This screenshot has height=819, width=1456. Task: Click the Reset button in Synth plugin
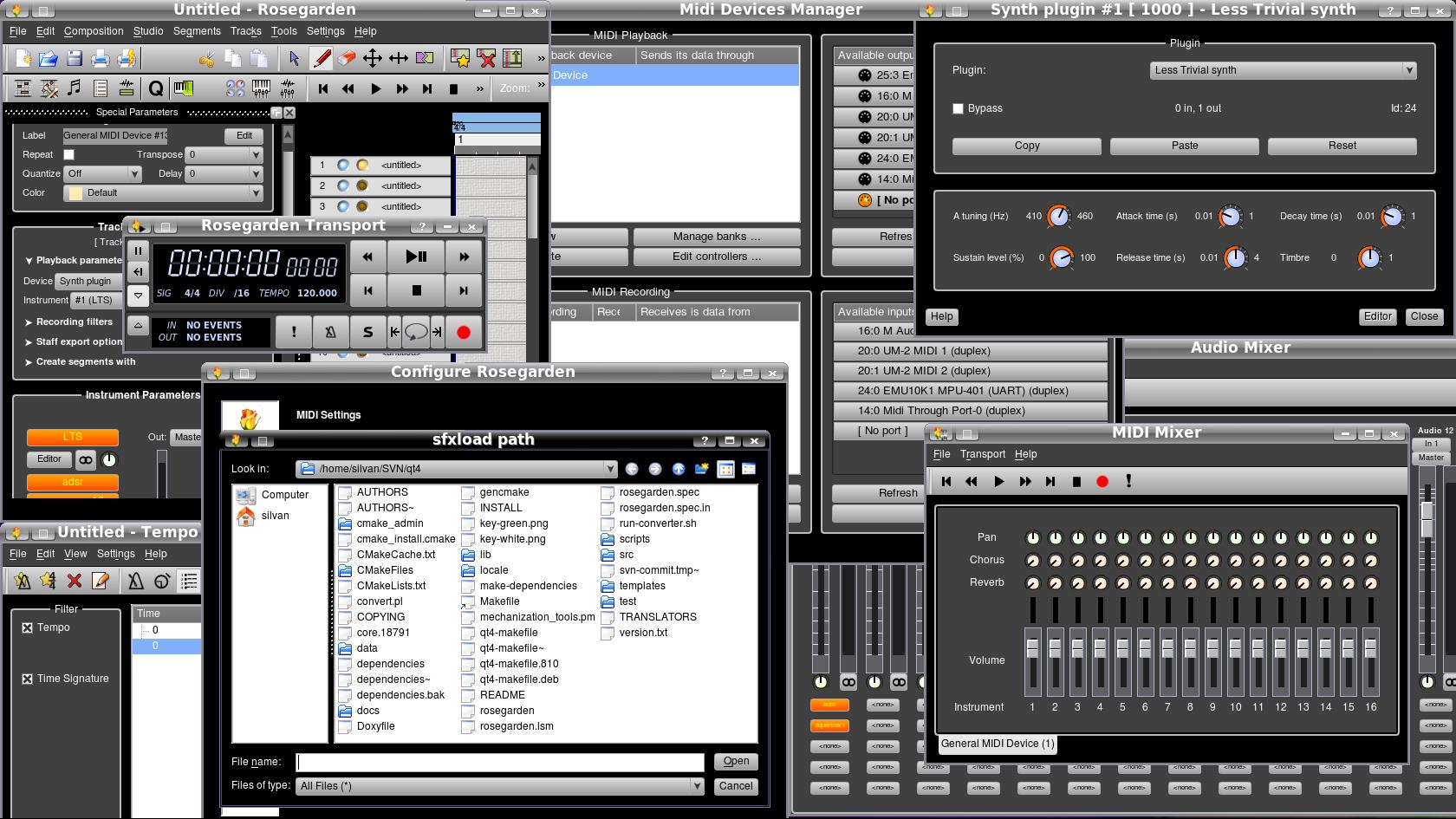[1342, 146]
